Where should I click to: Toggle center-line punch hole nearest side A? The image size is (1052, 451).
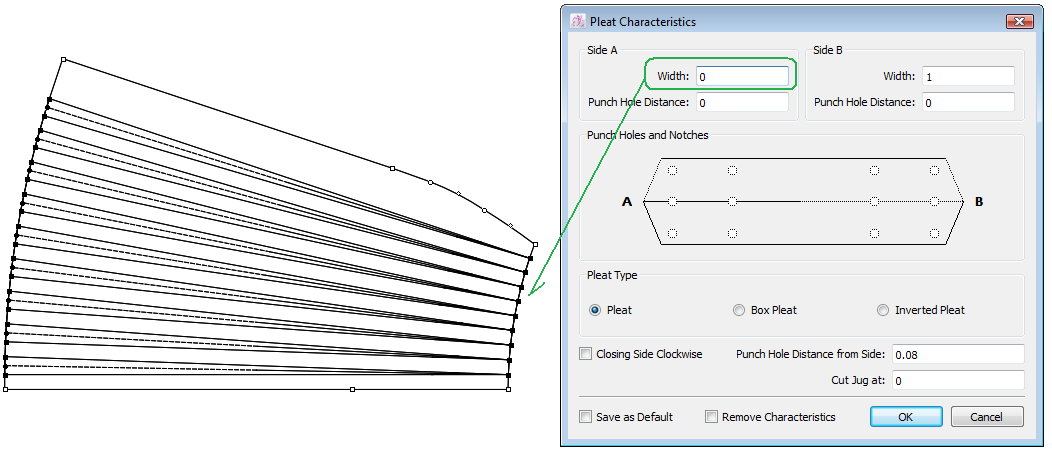point(673,202)
